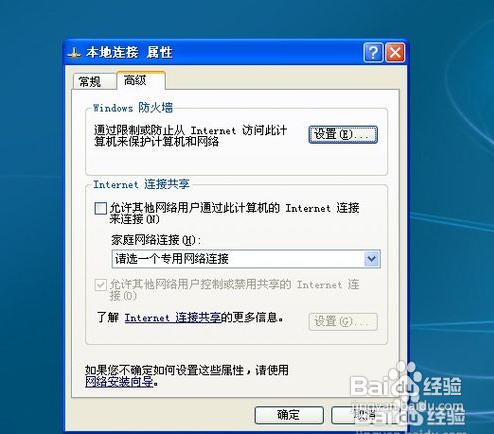Click the 家庭网络连接(H) label

coord(156,240)
